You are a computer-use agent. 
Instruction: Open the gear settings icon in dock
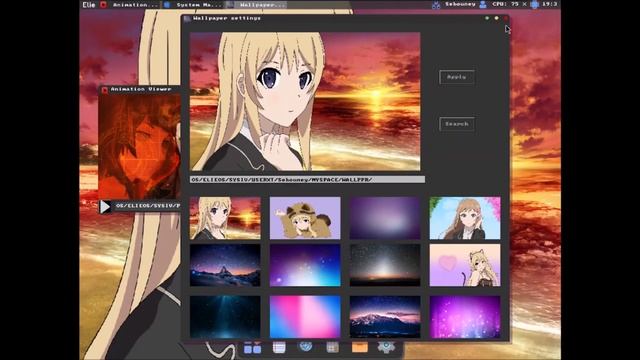click(x=386, y=347)
